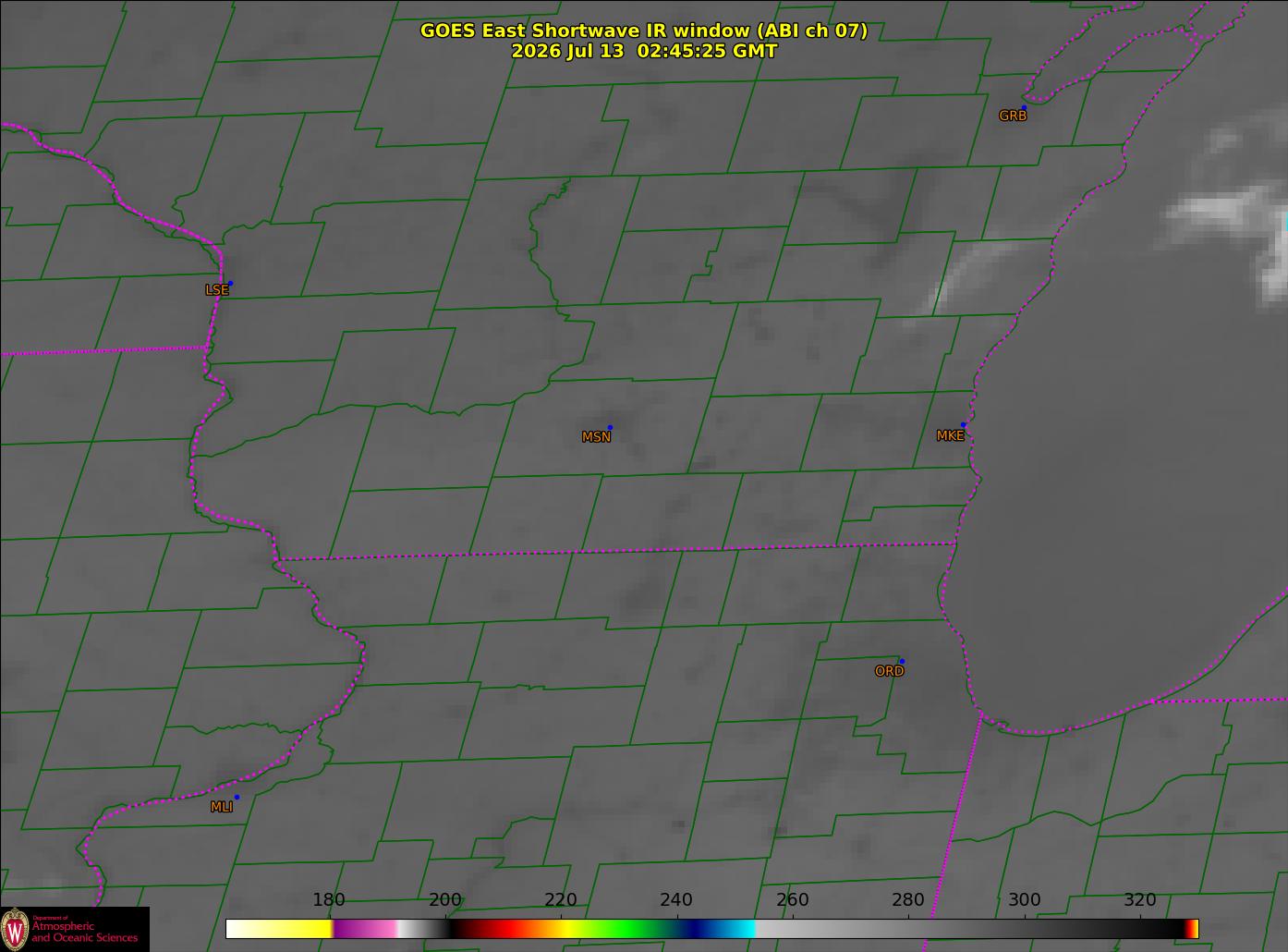This screenshot has height=952, width=1288.
Task: Click the 260 tick label on scale
Action: [x=792, y=899]
